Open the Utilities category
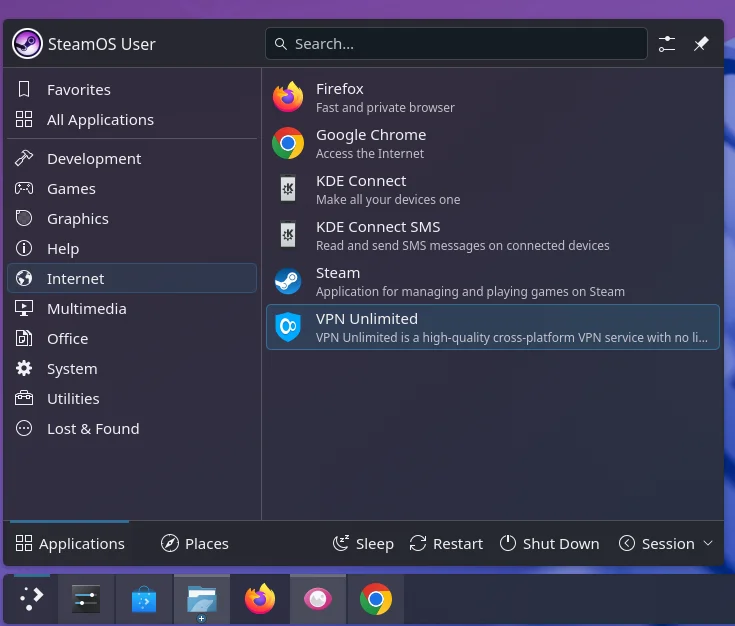This screenshot has height=626, width=735. [x=132, y=399]
